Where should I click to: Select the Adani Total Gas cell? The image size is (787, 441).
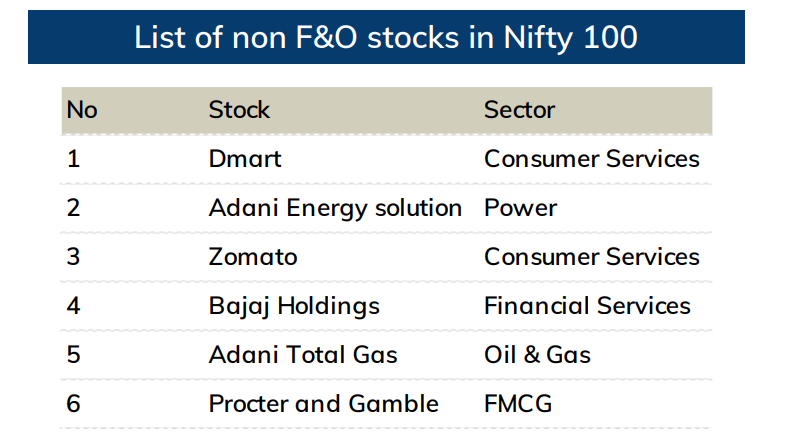[303, 354]
